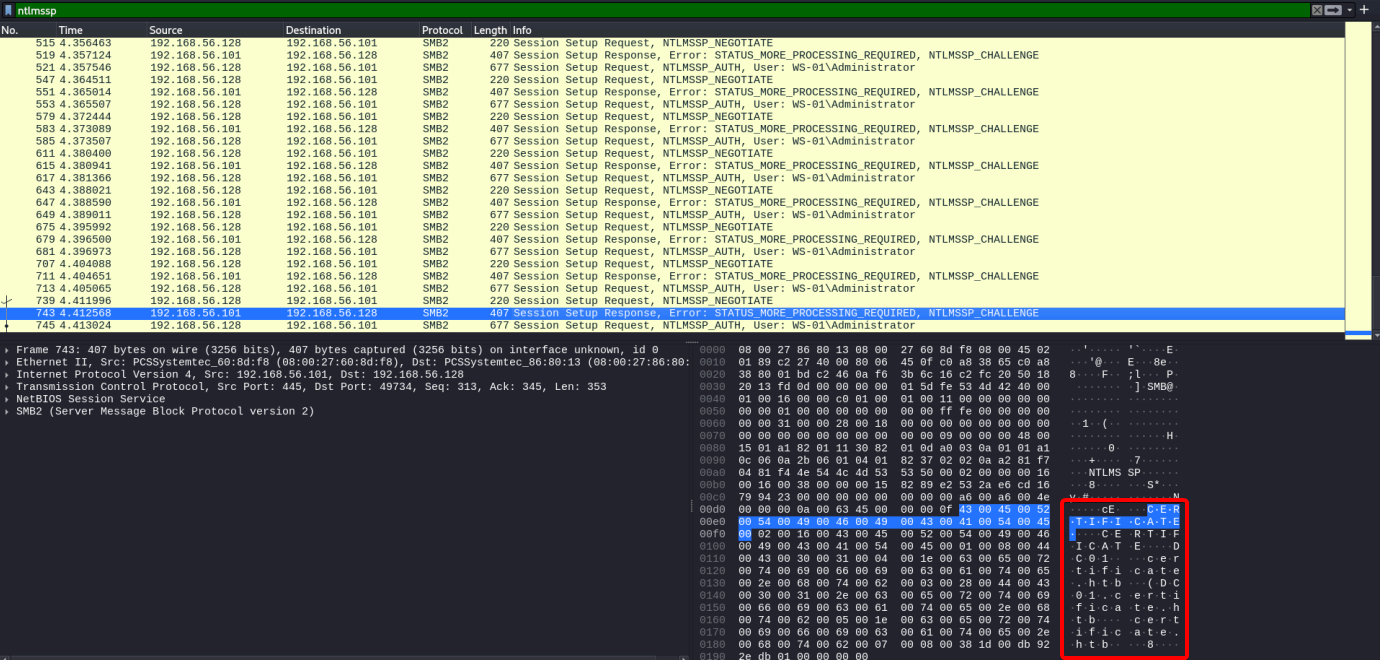Expand Internet Protocol Version 4 section
Image resolution: width=1380 pixels, height=660 pixels.
(9, 374)
